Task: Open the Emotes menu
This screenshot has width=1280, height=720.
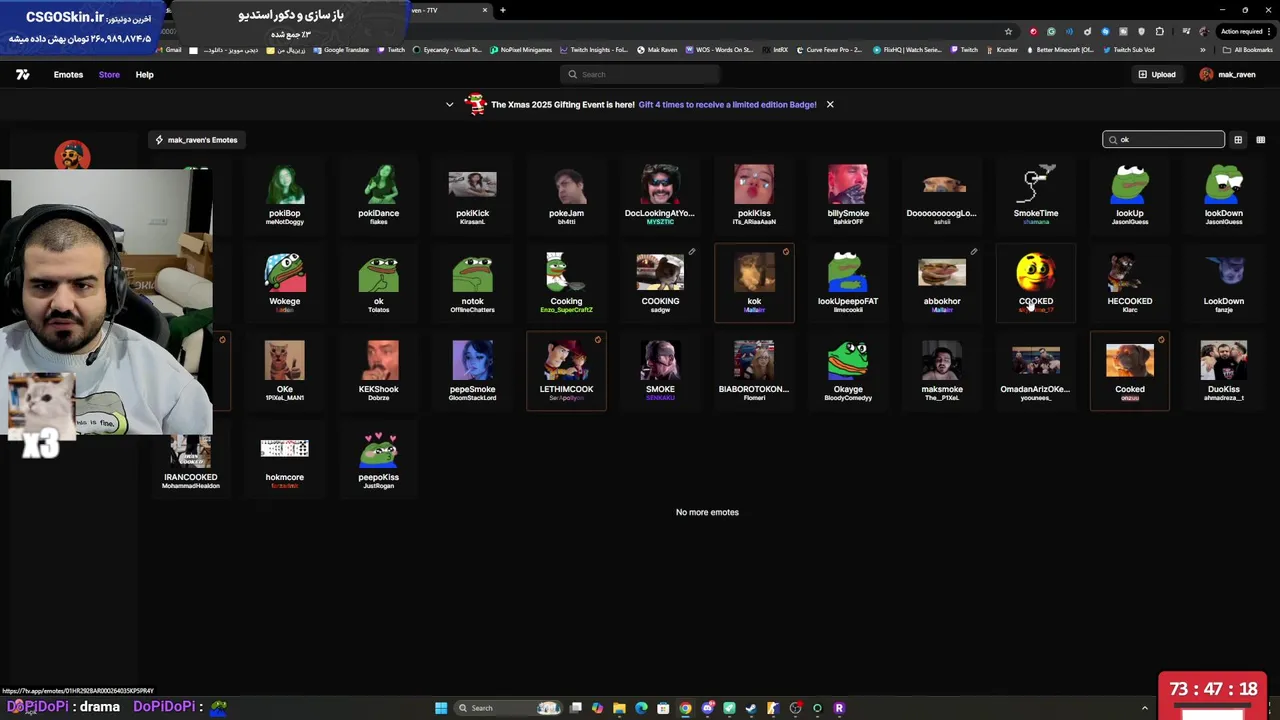Action: pos(68,74)
